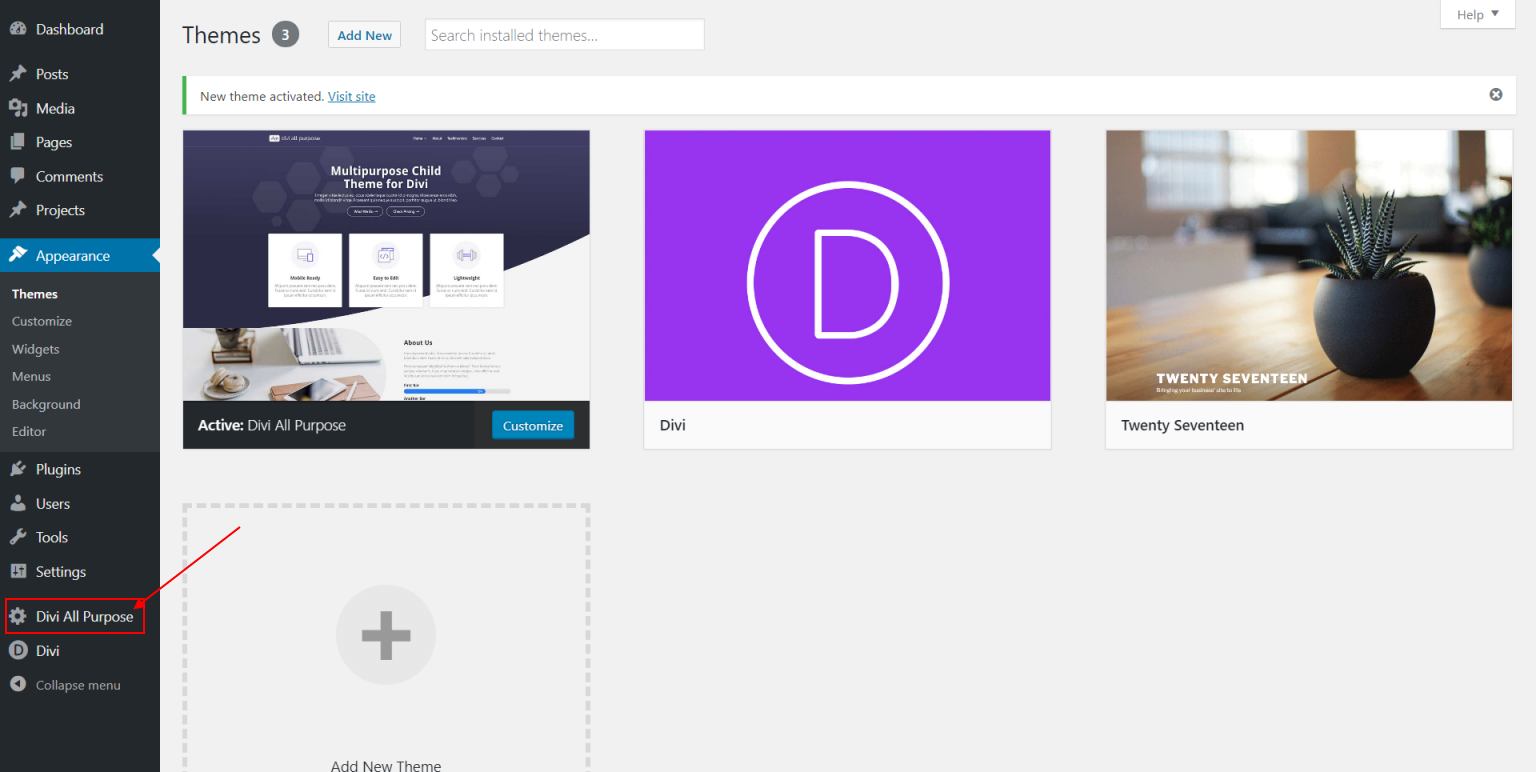This screenshot has width=1536, height=772.
Task: Follow the Visit site link
Action: coord(352,96)
